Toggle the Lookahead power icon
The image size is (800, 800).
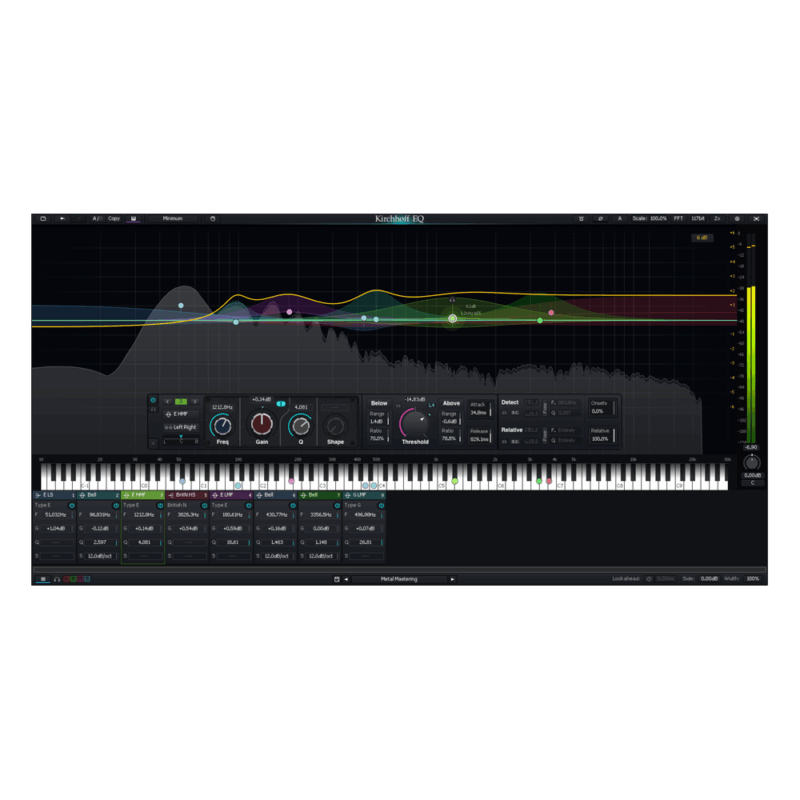point(649,579)
